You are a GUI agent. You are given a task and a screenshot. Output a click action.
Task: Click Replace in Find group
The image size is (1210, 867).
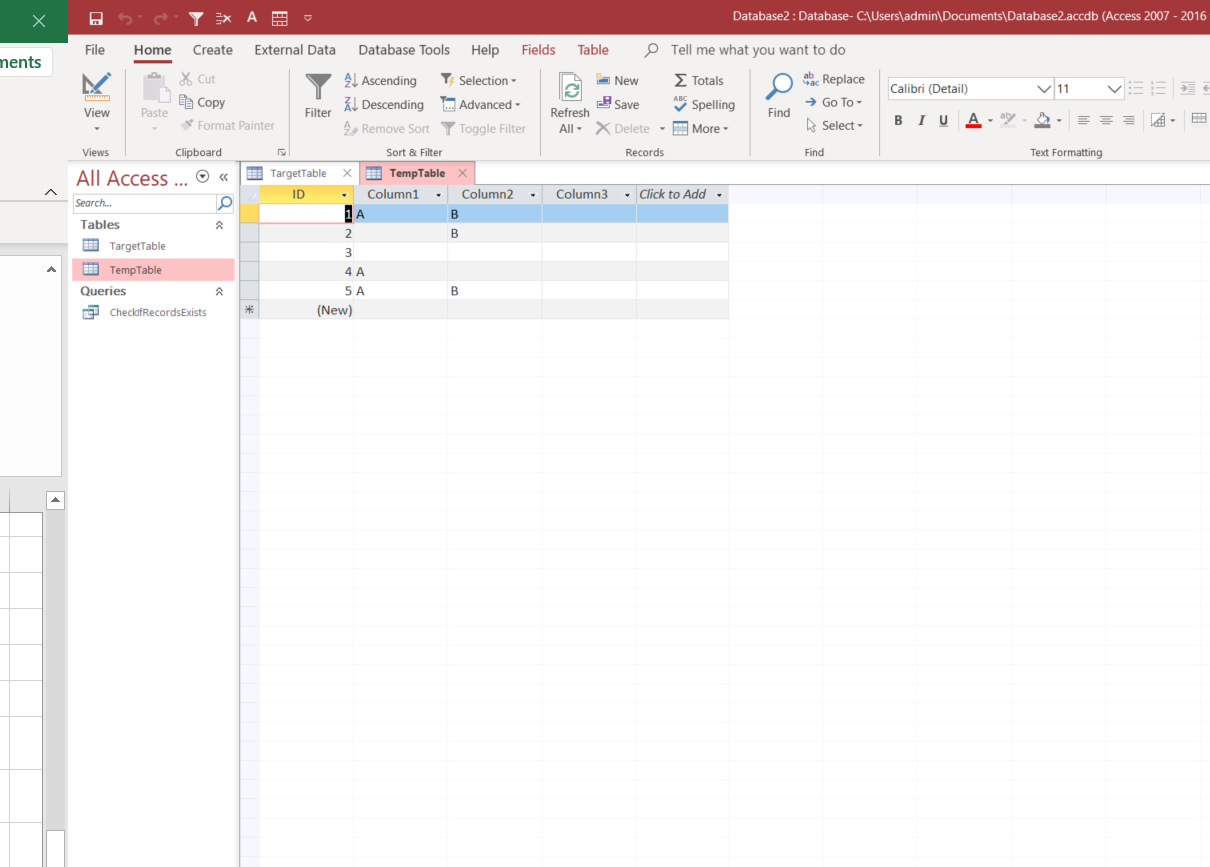[x=834, y=79]
